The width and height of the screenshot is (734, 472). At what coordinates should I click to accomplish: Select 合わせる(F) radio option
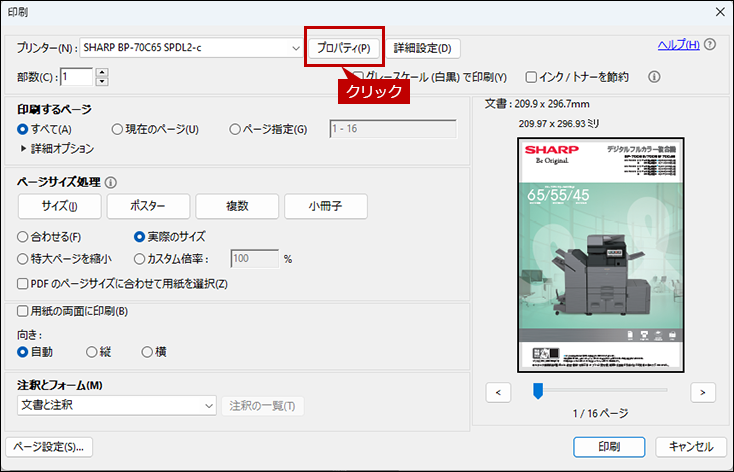tap(22, 237)
